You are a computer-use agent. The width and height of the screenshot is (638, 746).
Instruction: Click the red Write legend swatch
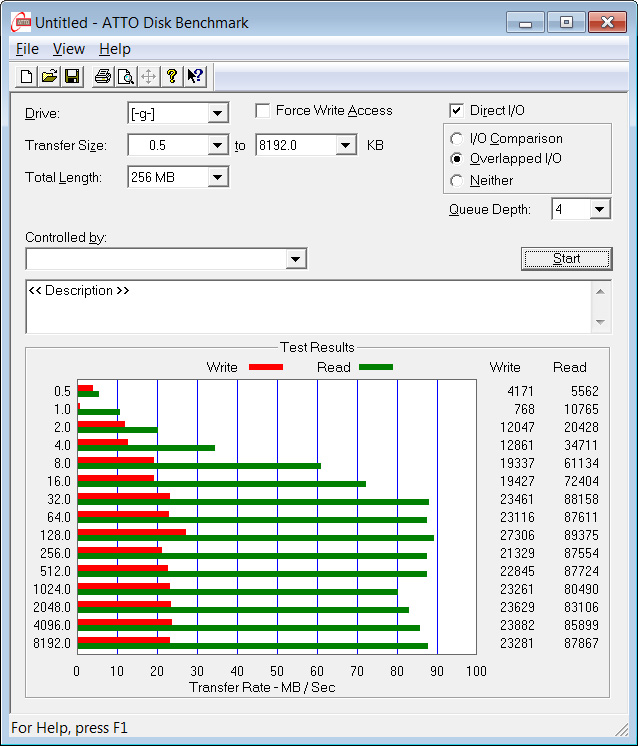pyautogui.click(x=266, y=367)
